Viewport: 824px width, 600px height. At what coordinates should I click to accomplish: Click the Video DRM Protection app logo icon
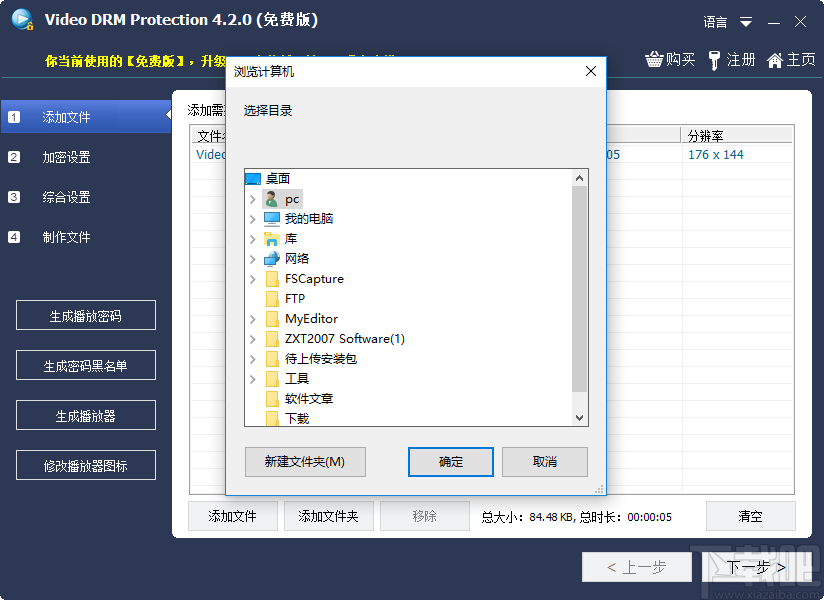click(22, 19)
